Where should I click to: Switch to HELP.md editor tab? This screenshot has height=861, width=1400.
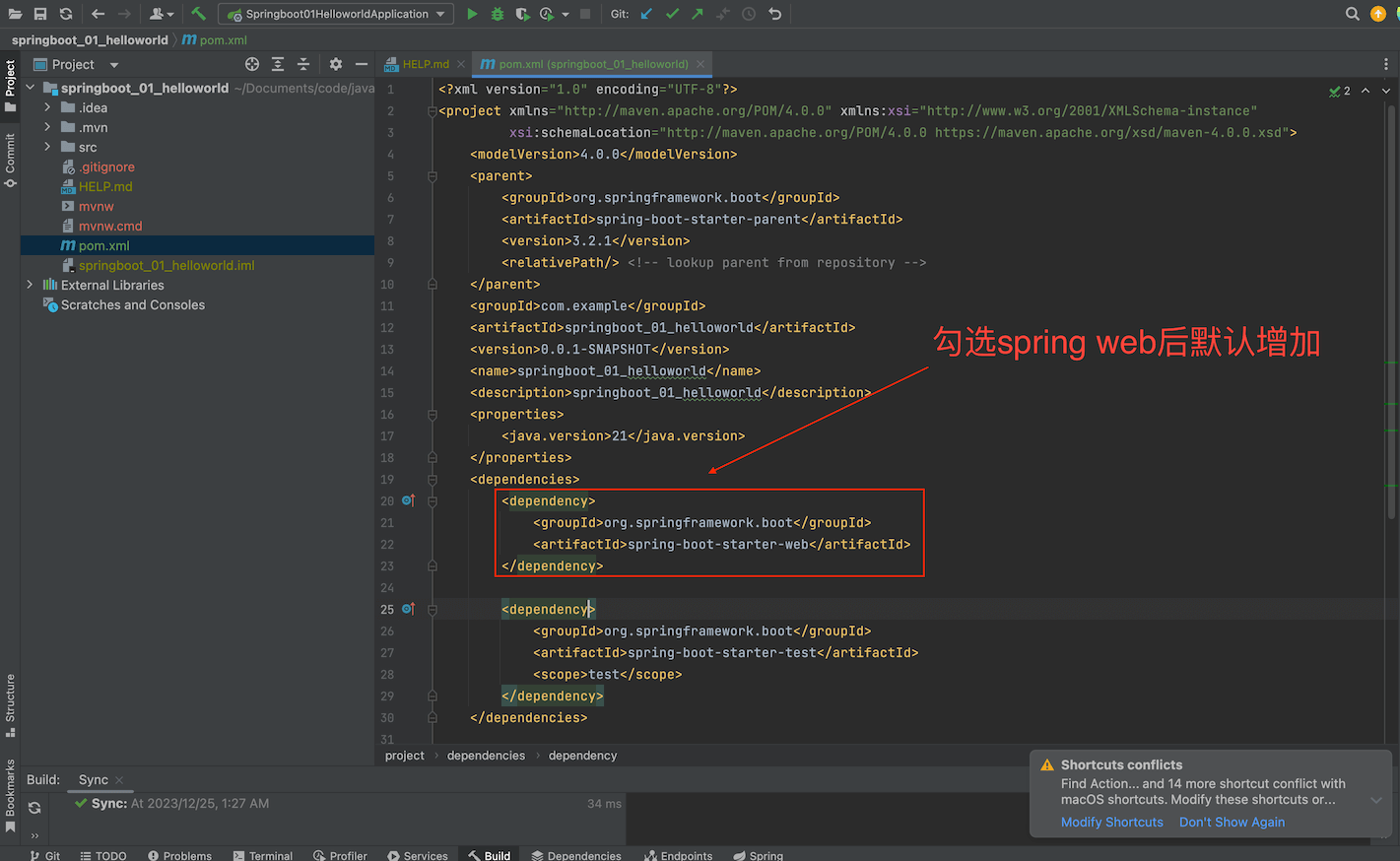click(x=425, y=64)
